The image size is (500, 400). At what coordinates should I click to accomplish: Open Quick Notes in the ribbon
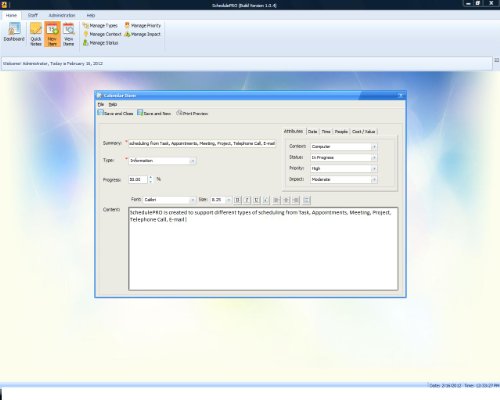click(36, 34)
